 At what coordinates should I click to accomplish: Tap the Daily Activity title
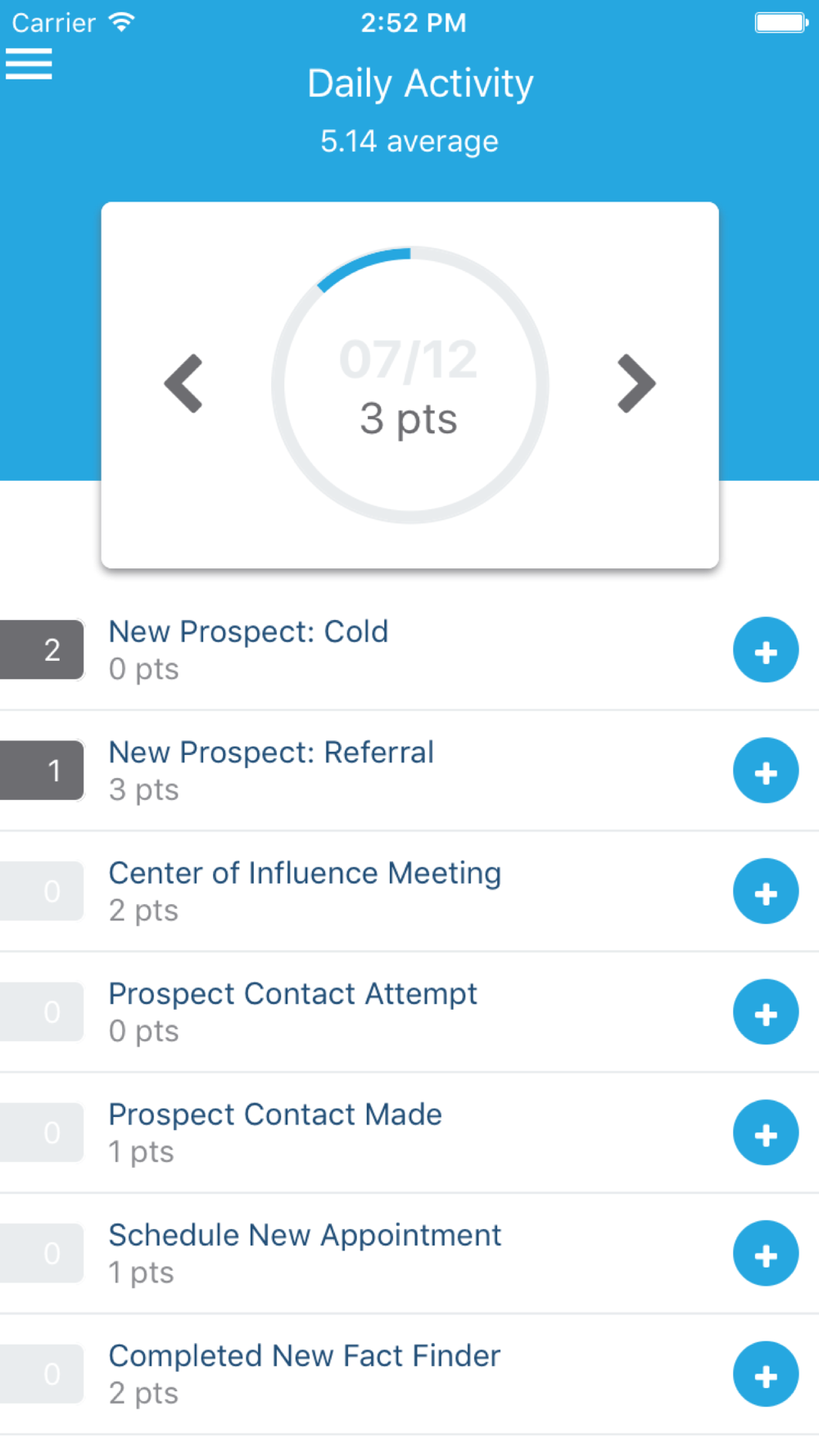click(x=420, y=84)
